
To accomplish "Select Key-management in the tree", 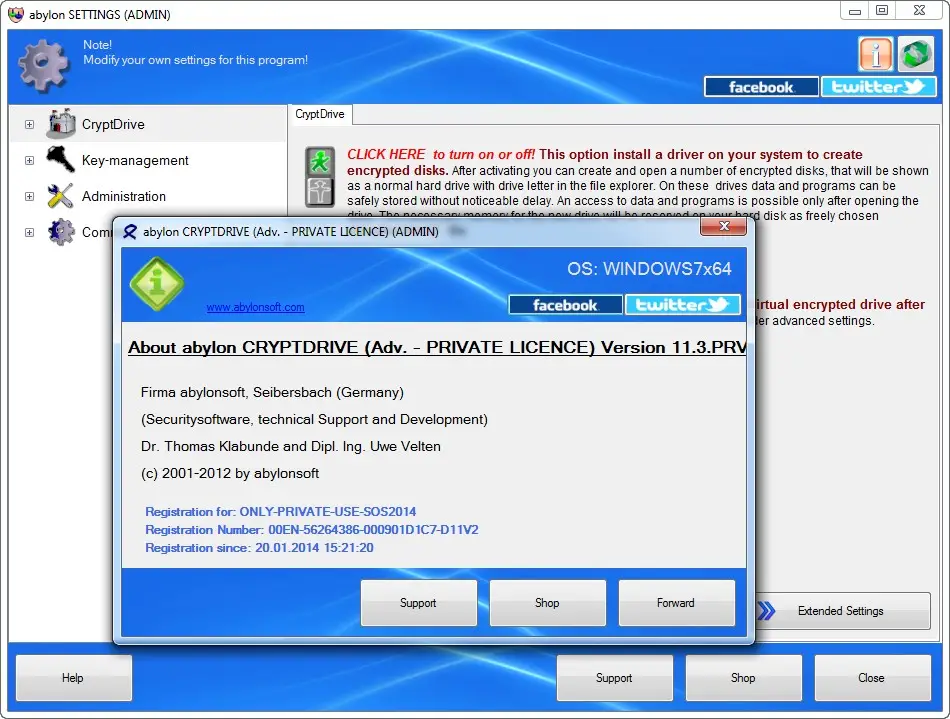I will [x=135, y=161].
